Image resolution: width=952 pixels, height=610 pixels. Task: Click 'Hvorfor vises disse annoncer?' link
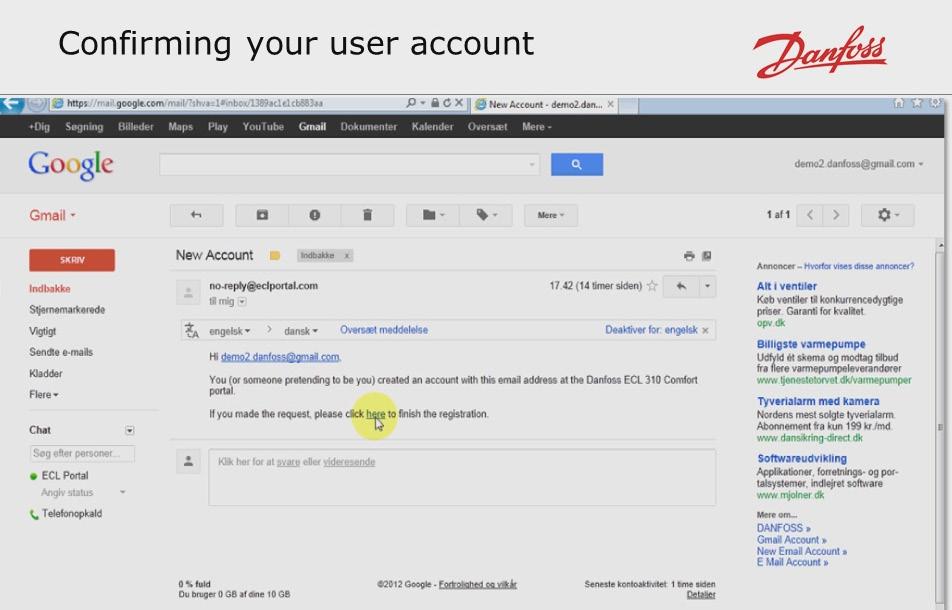pyautogui.click(x=858, y=266)
